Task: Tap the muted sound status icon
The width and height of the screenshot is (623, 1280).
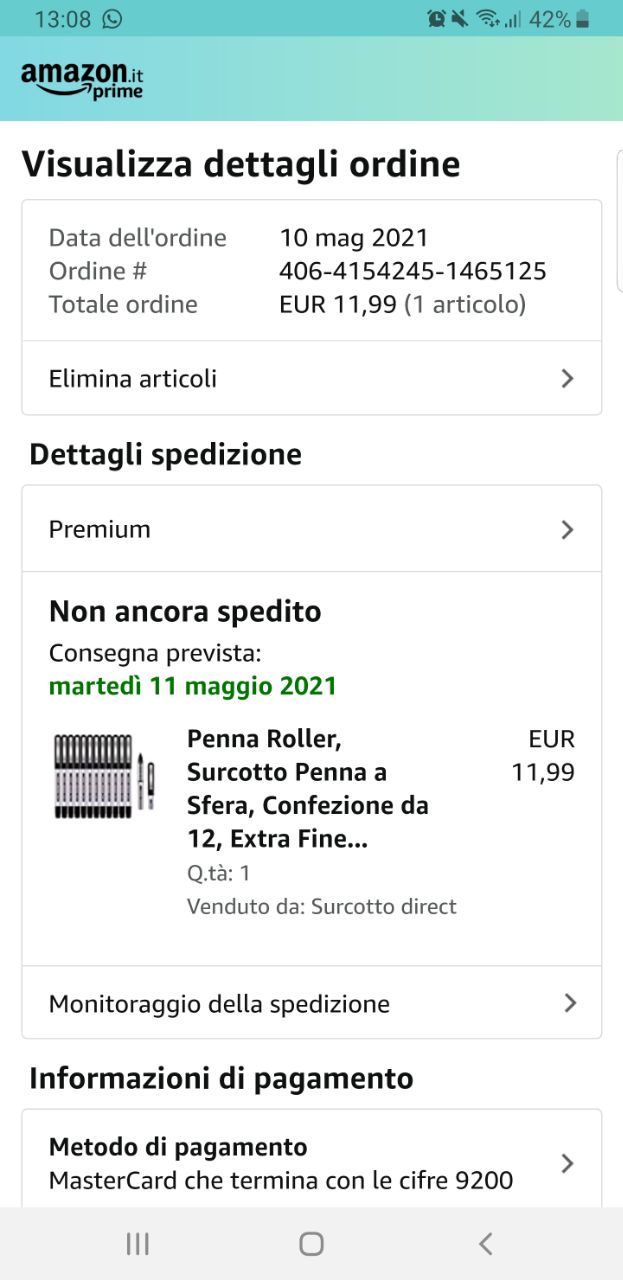Action: (x=460, y=19)
